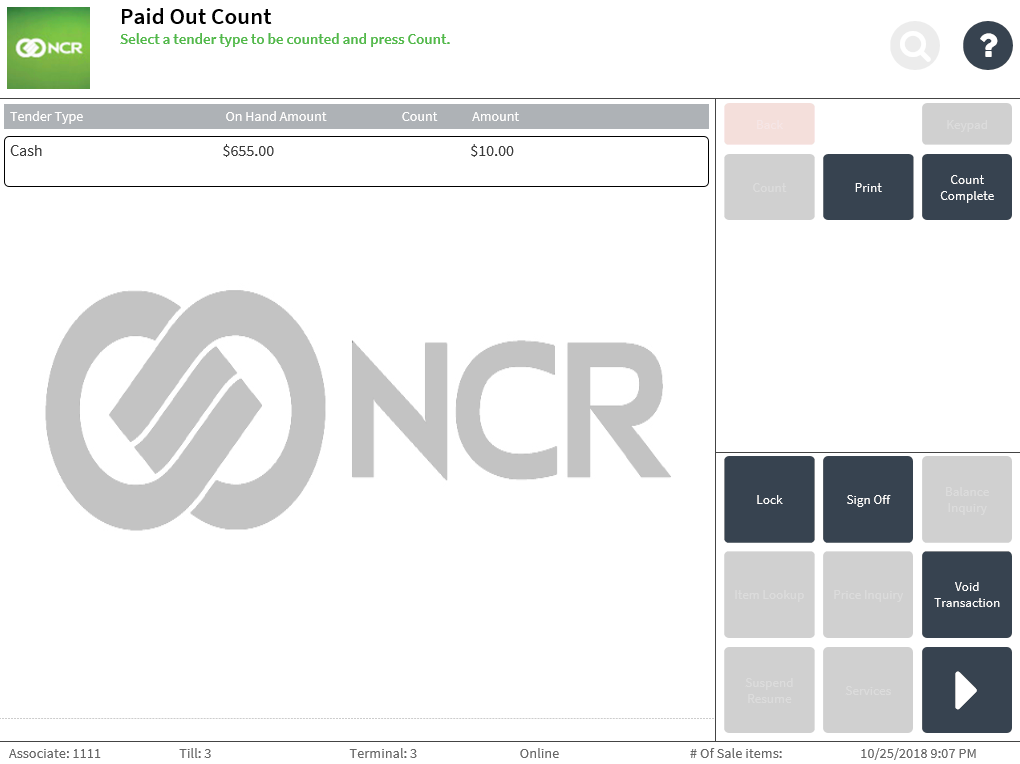Lock the terminal

(769, 500)
